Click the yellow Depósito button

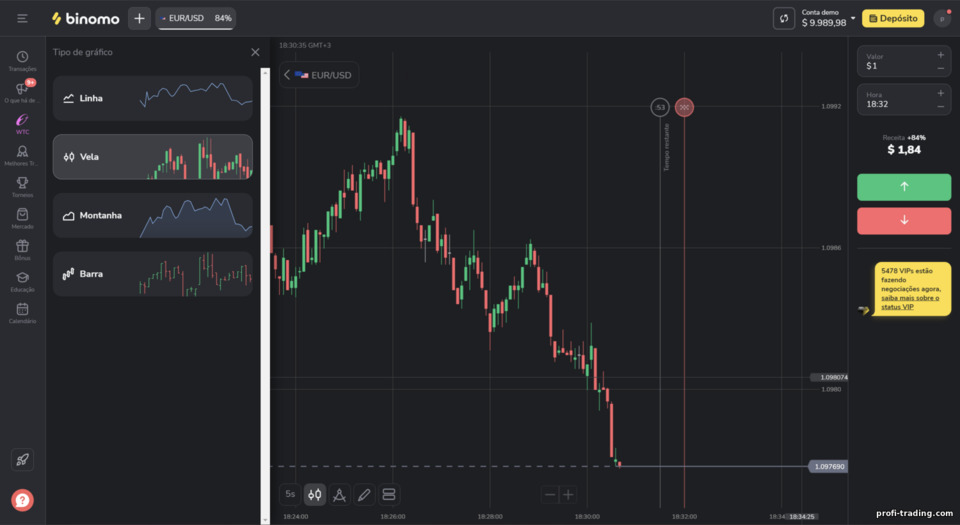click(893, 18)
